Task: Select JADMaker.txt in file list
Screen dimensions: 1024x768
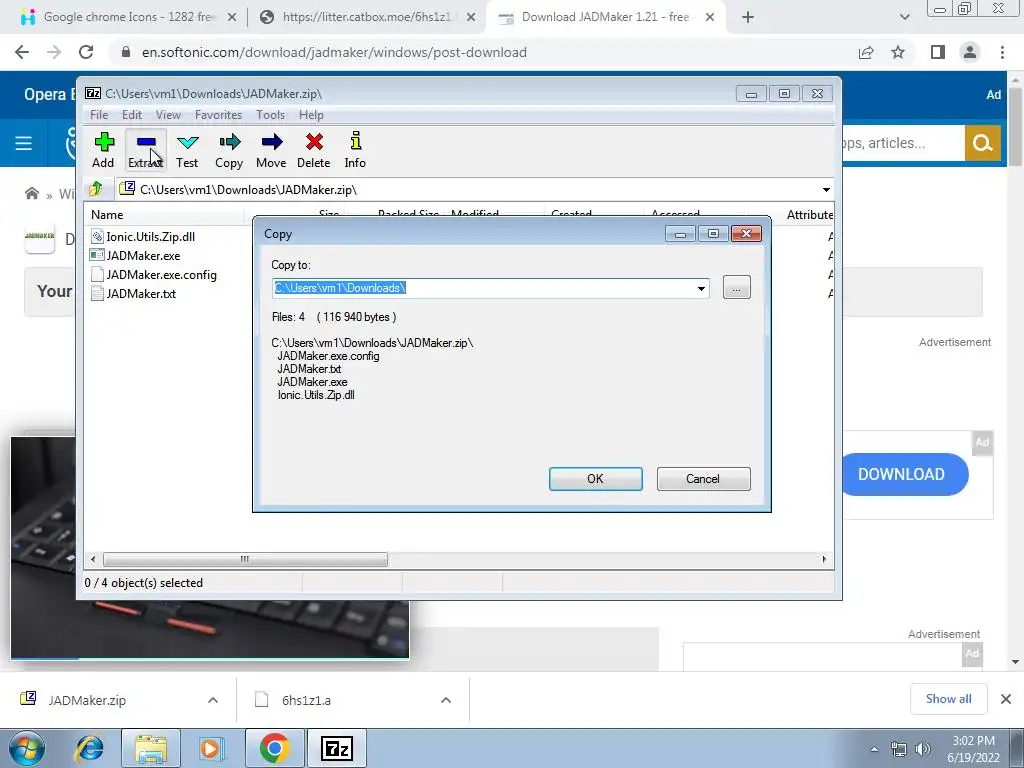Action: (x=141, y=294)
